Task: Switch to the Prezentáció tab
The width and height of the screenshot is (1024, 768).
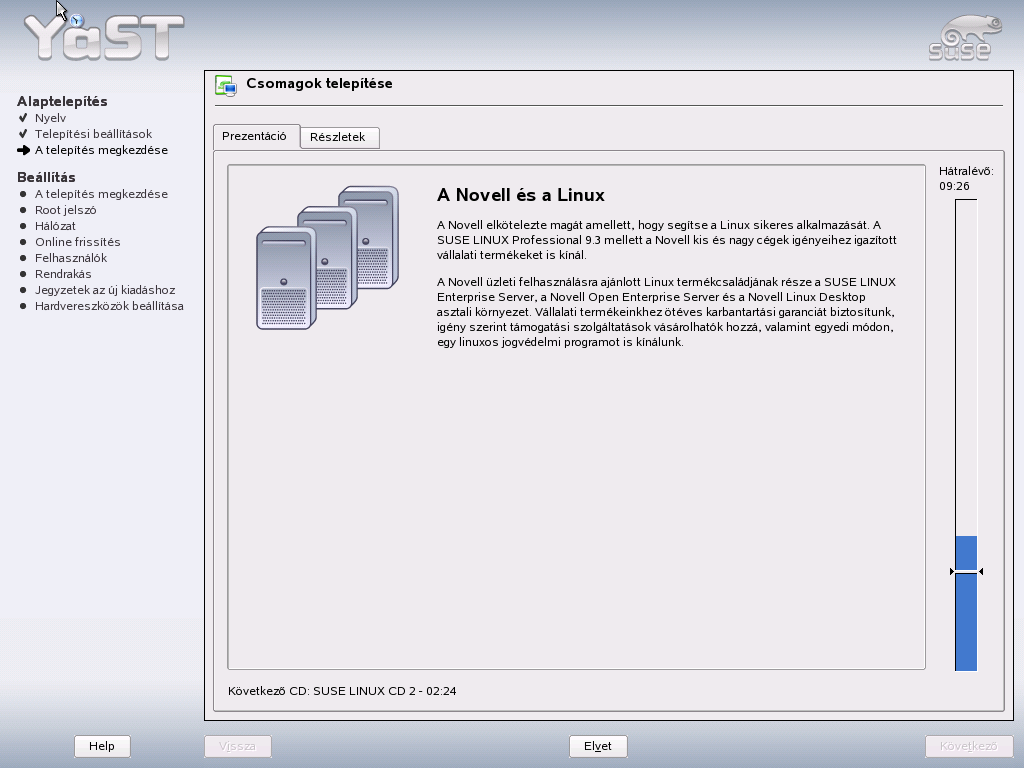Action: 255,136
